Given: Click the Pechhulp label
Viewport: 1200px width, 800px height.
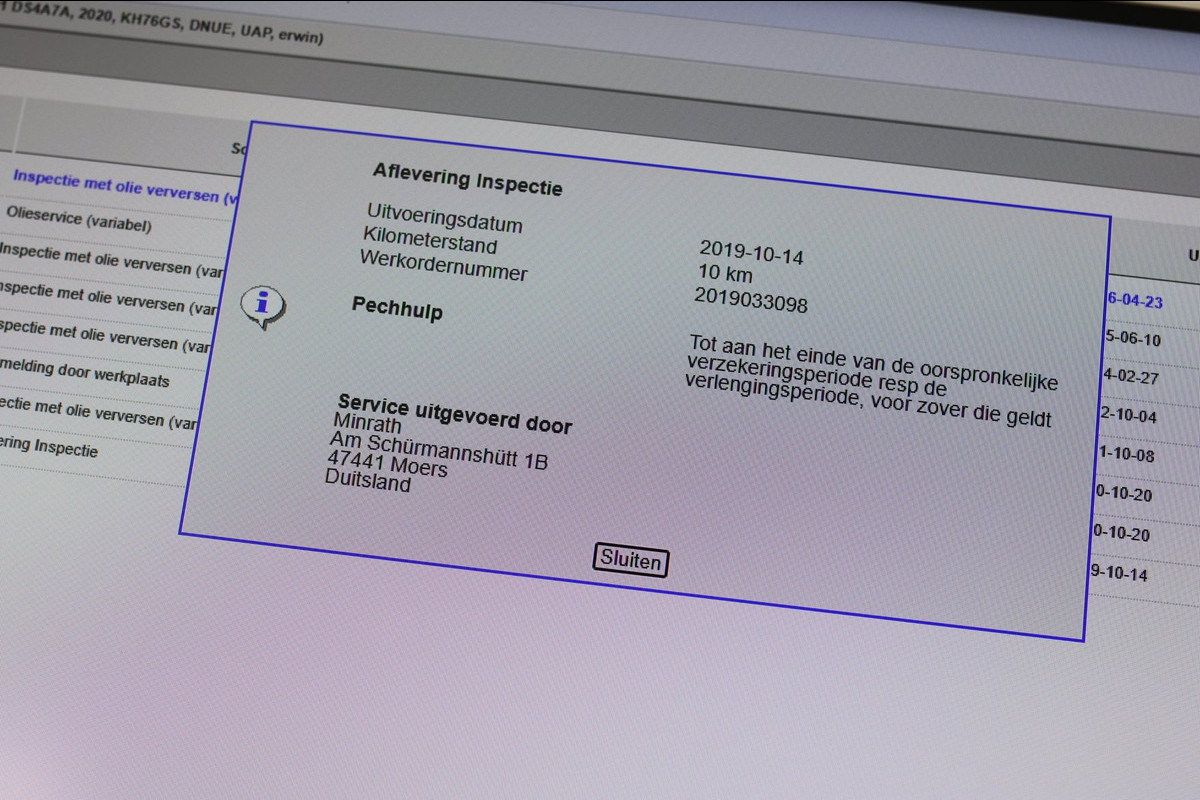Looking at the screenshot, I should click(x=397, y=308).
